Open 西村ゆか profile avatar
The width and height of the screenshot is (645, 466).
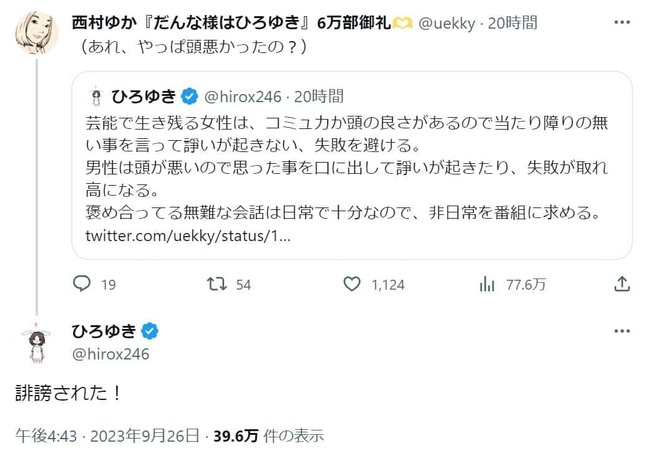35,34
